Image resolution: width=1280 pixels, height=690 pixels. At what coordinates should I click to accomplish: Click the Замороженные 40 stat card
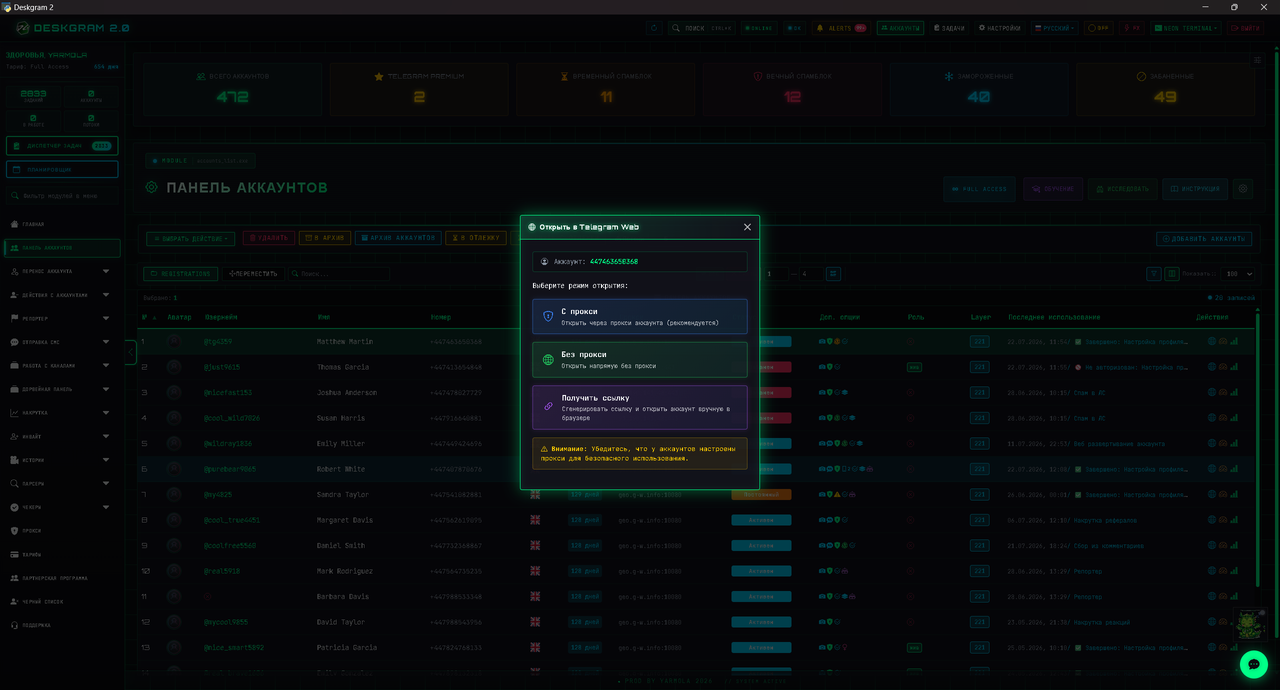click(x=979, y=89)
